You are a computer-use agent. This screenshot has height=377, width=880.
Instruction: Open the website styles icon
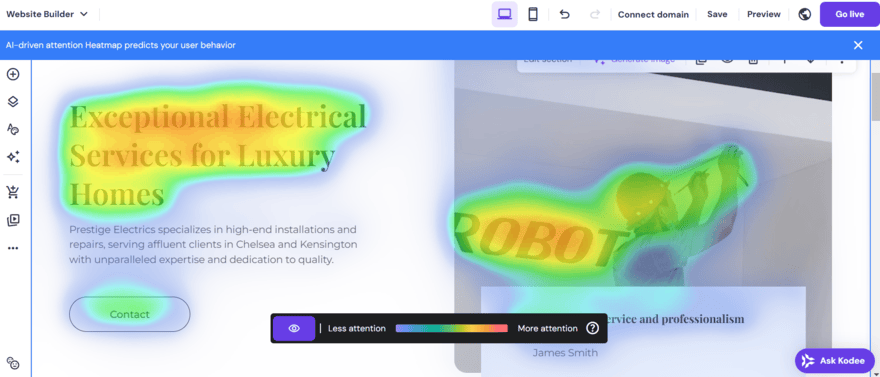click(x=13, y=130)
